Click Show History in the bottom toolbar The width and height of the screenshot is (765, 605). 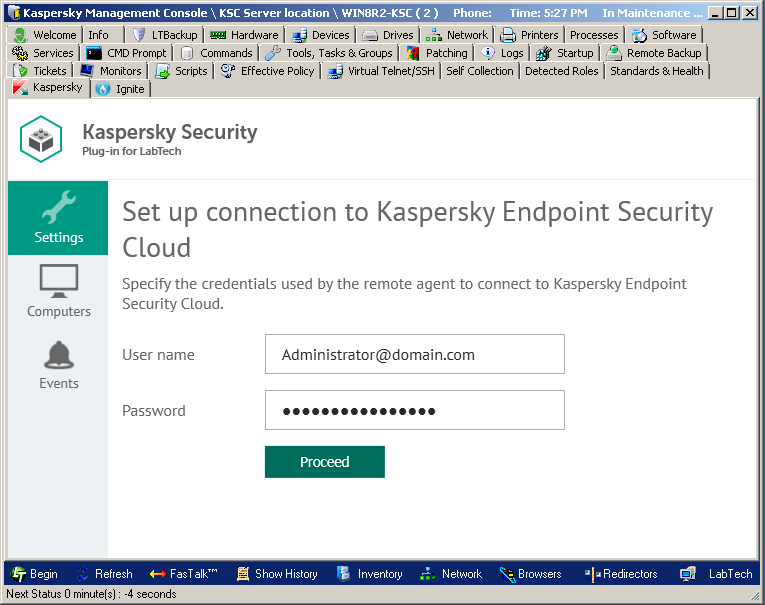click(x=277, y=574)
